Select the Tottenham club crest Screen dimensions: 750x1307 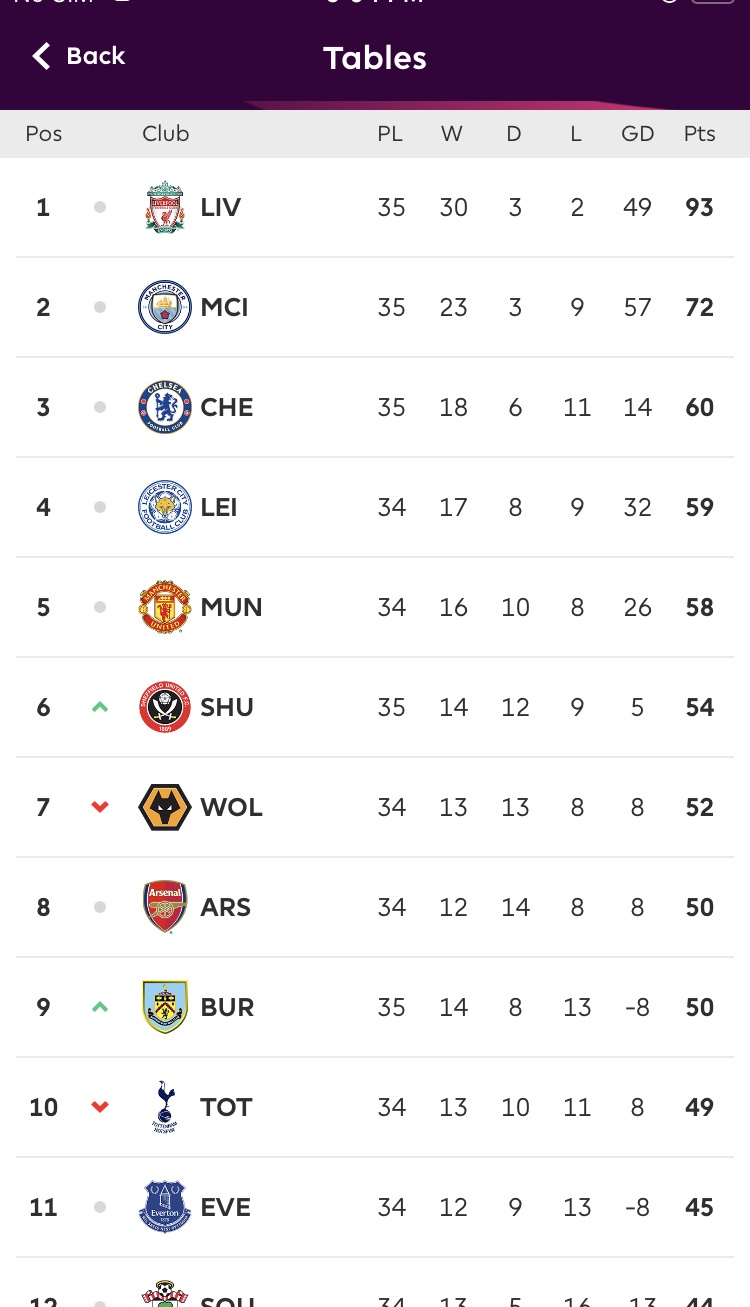(x=165, y=1107)
